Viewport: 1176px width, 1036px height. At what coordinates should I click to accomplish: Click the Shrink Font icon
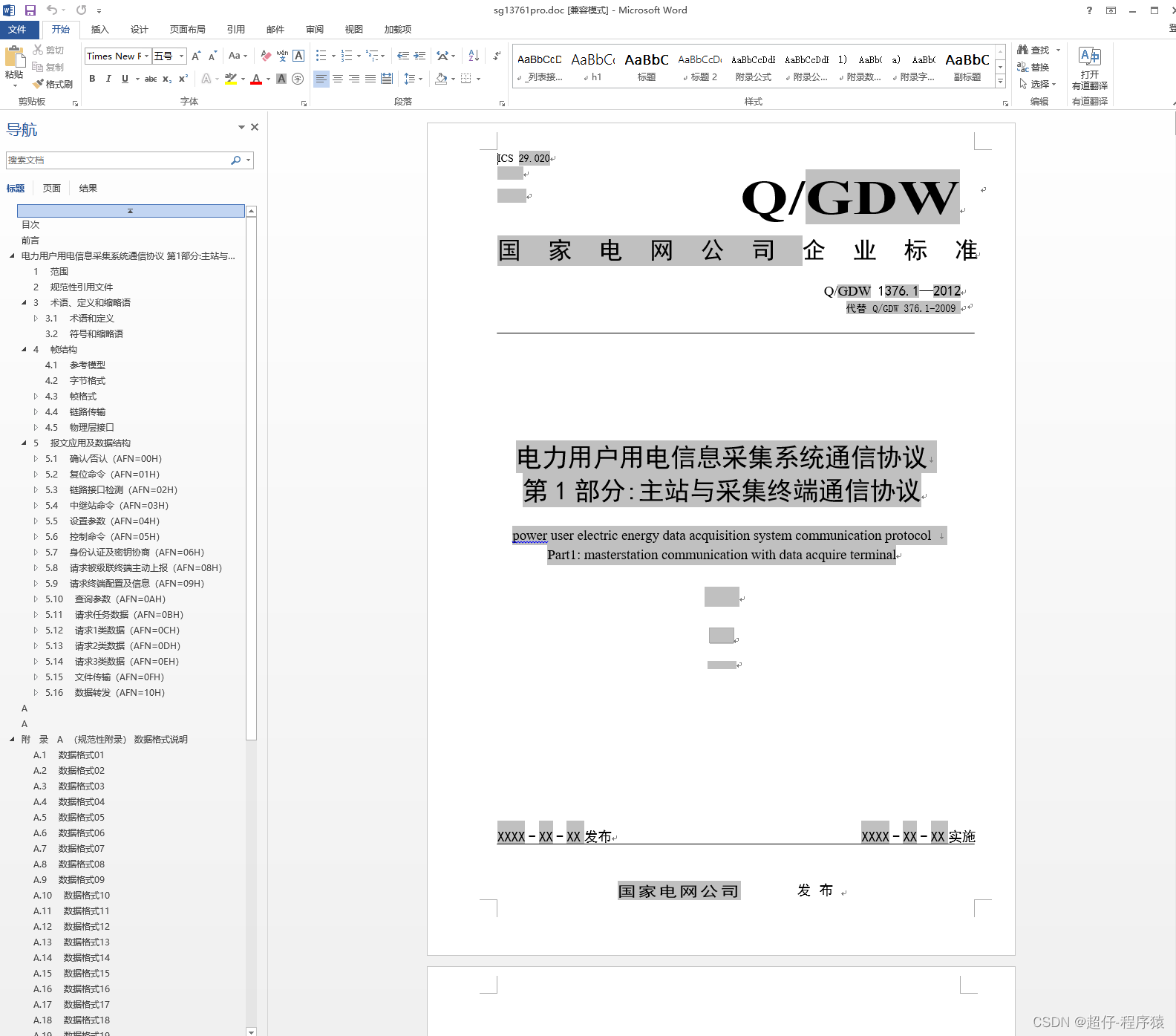212,56
